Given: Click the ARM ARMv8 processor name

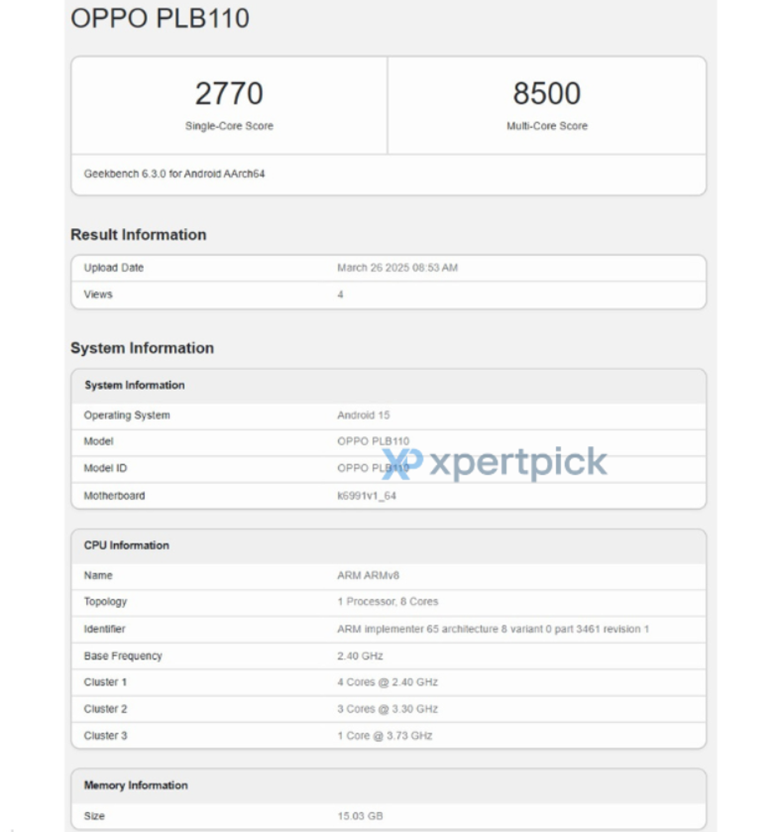Looking at the screenshot, I should 369,576.
